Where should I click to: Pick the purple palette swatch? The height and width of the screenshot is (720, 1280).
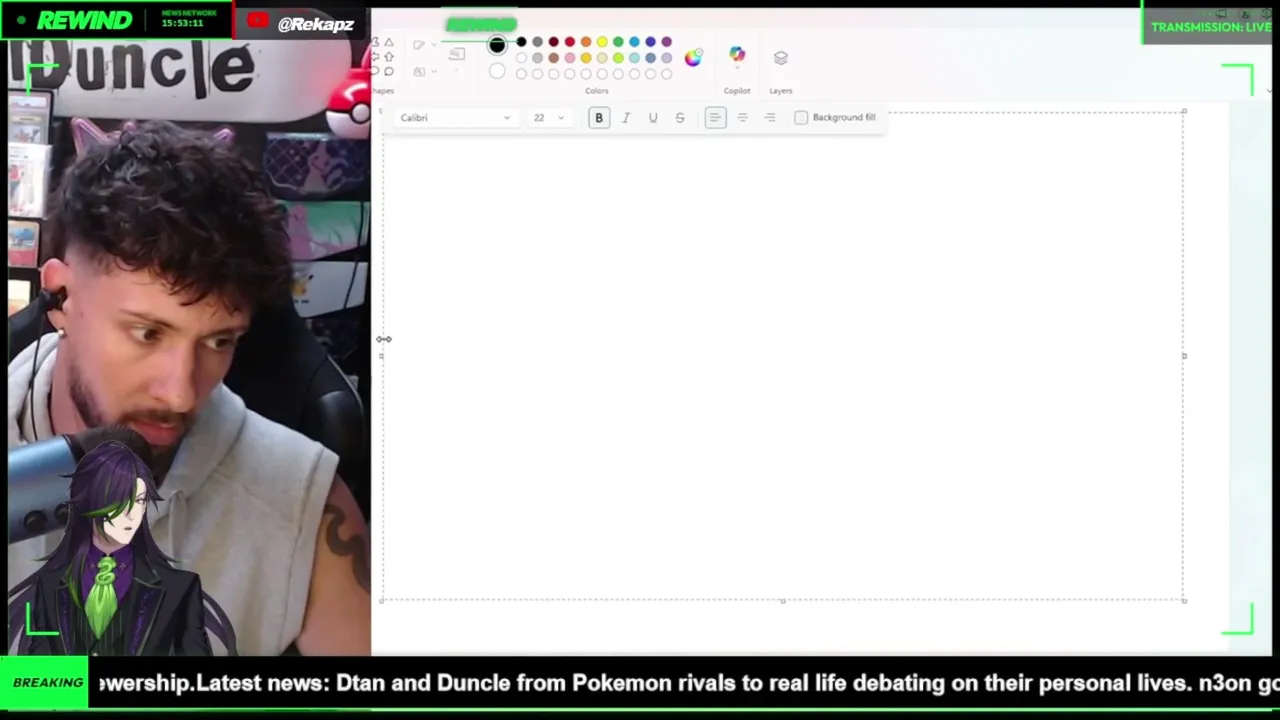667,42
